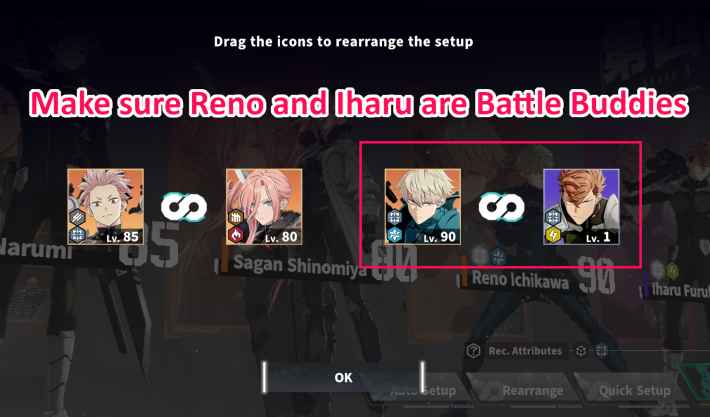
Task: Confirm the setup with OK
Action: [343, 377]
